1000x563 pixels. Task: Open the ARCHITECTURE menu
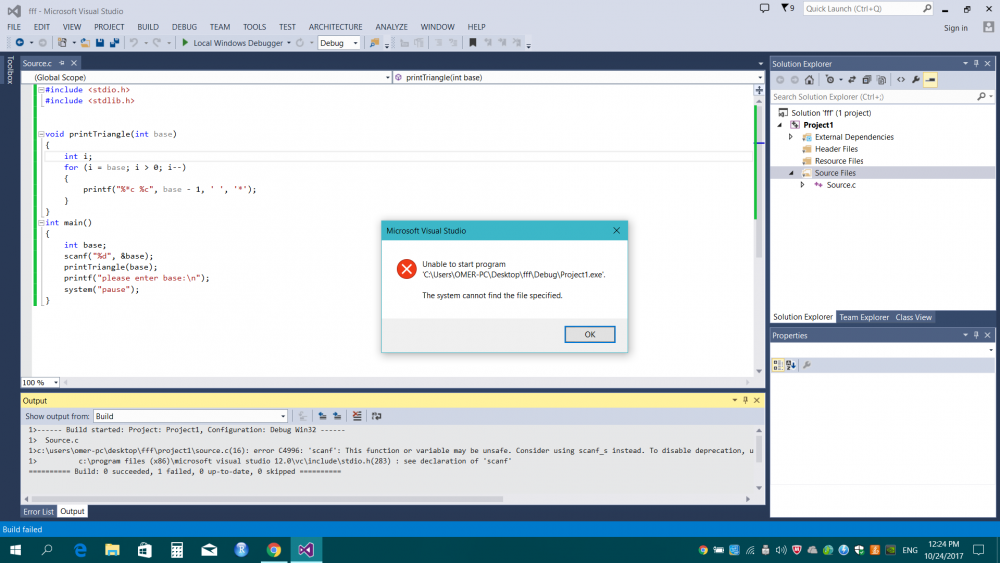[335, 27]
